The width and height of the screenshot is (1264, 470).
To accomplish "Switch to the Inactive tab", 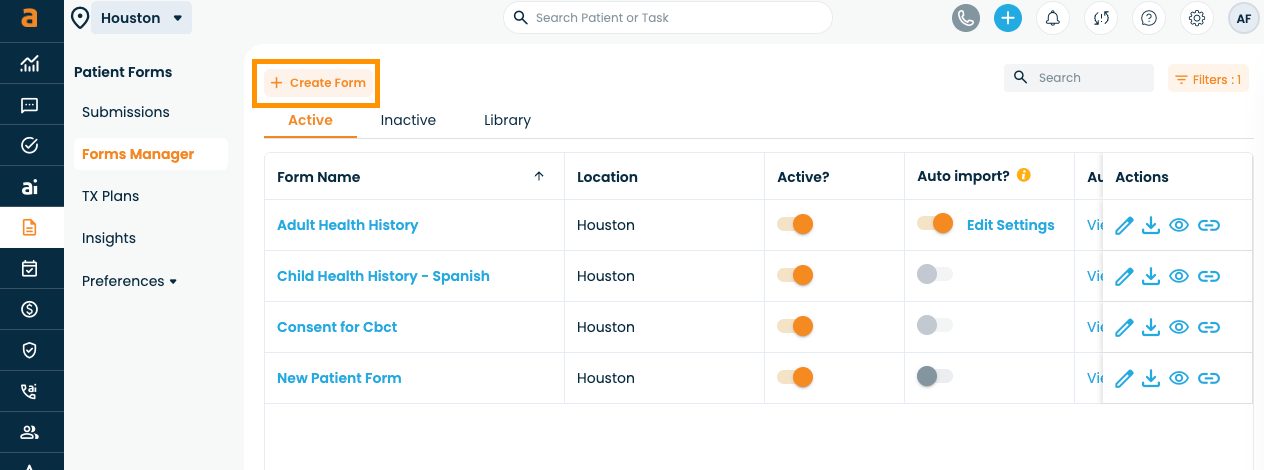I will 408,120.
